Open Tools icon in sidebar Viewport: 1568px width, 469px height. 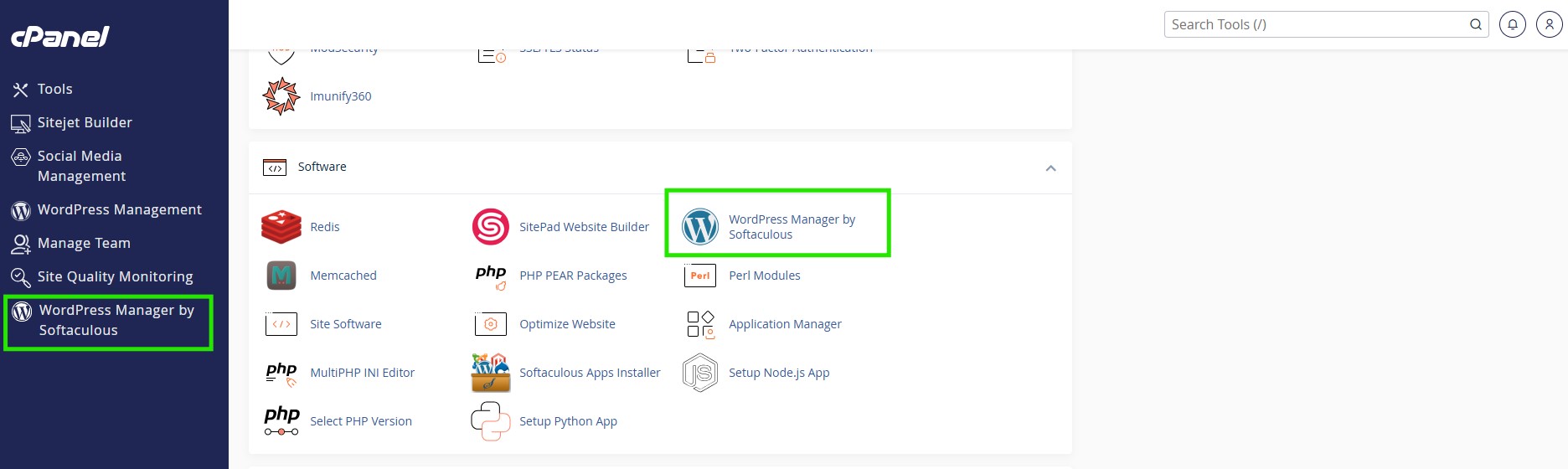point(20,90)
